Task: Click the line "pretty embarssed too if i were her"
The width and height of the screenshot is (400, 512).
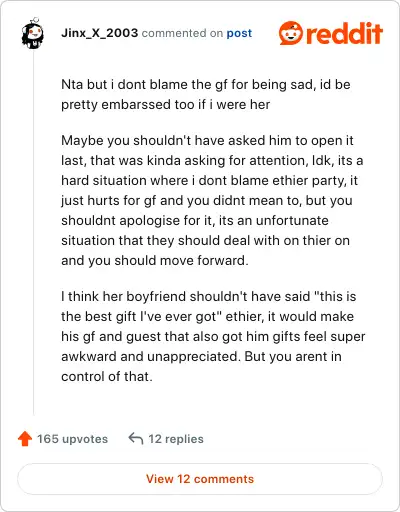Action: [165, 104]
